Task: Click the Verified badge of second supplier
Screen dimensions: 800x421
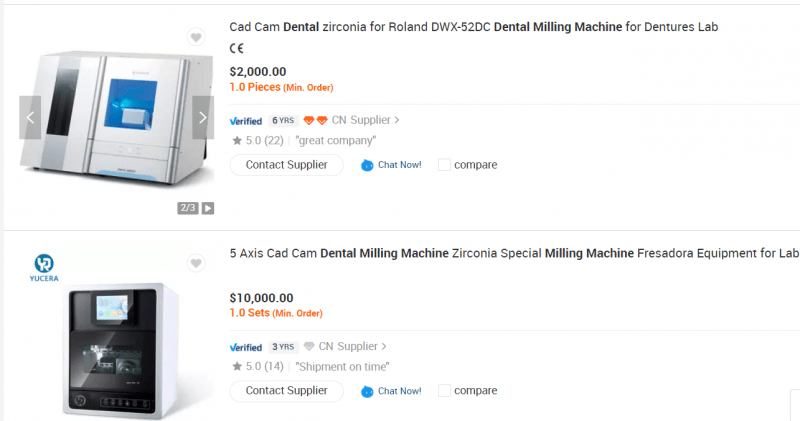Action: 245,347
